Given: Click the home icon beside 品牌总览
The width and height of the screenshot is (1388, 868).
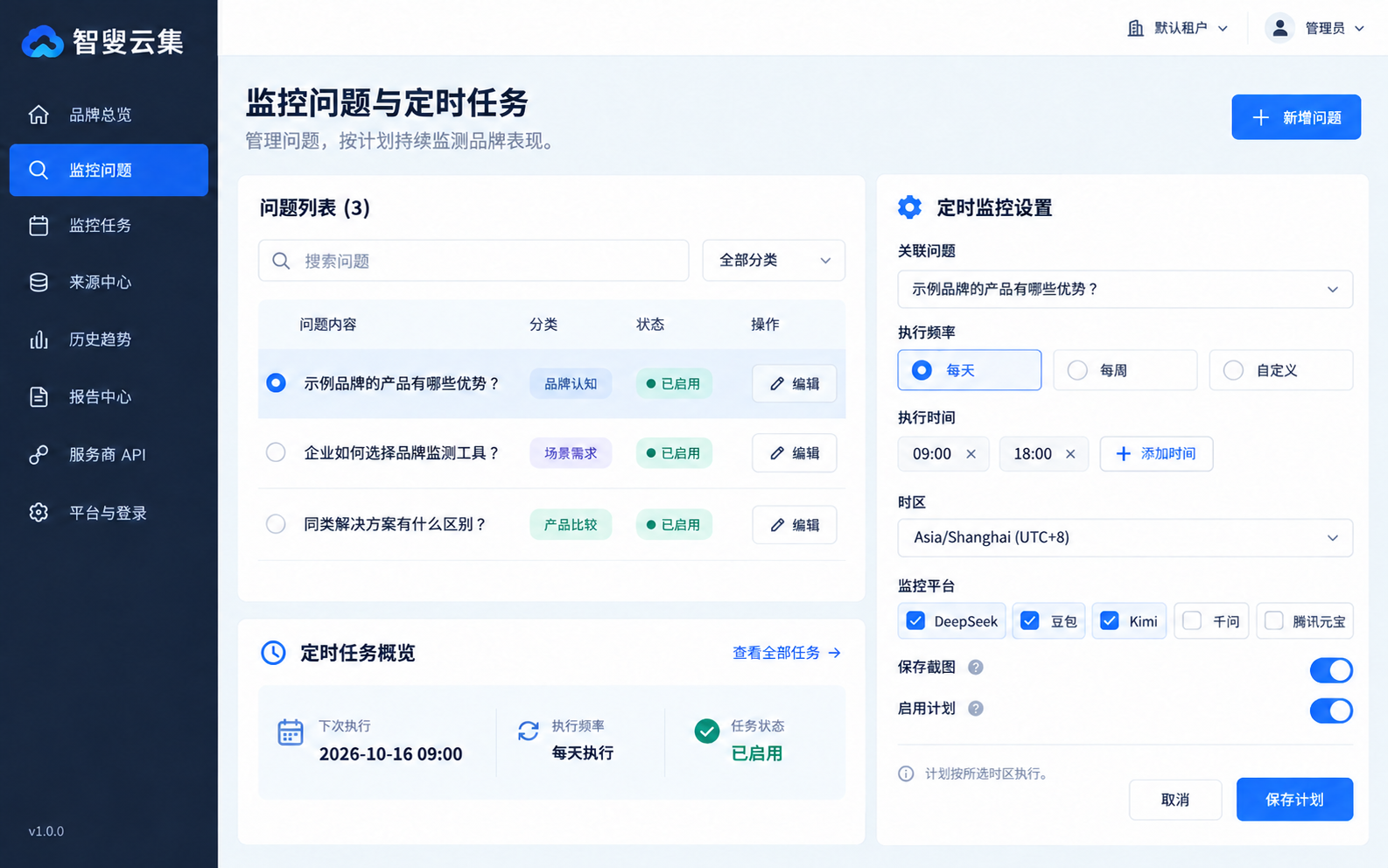Looking at the screenshot, I should [39, 115].
